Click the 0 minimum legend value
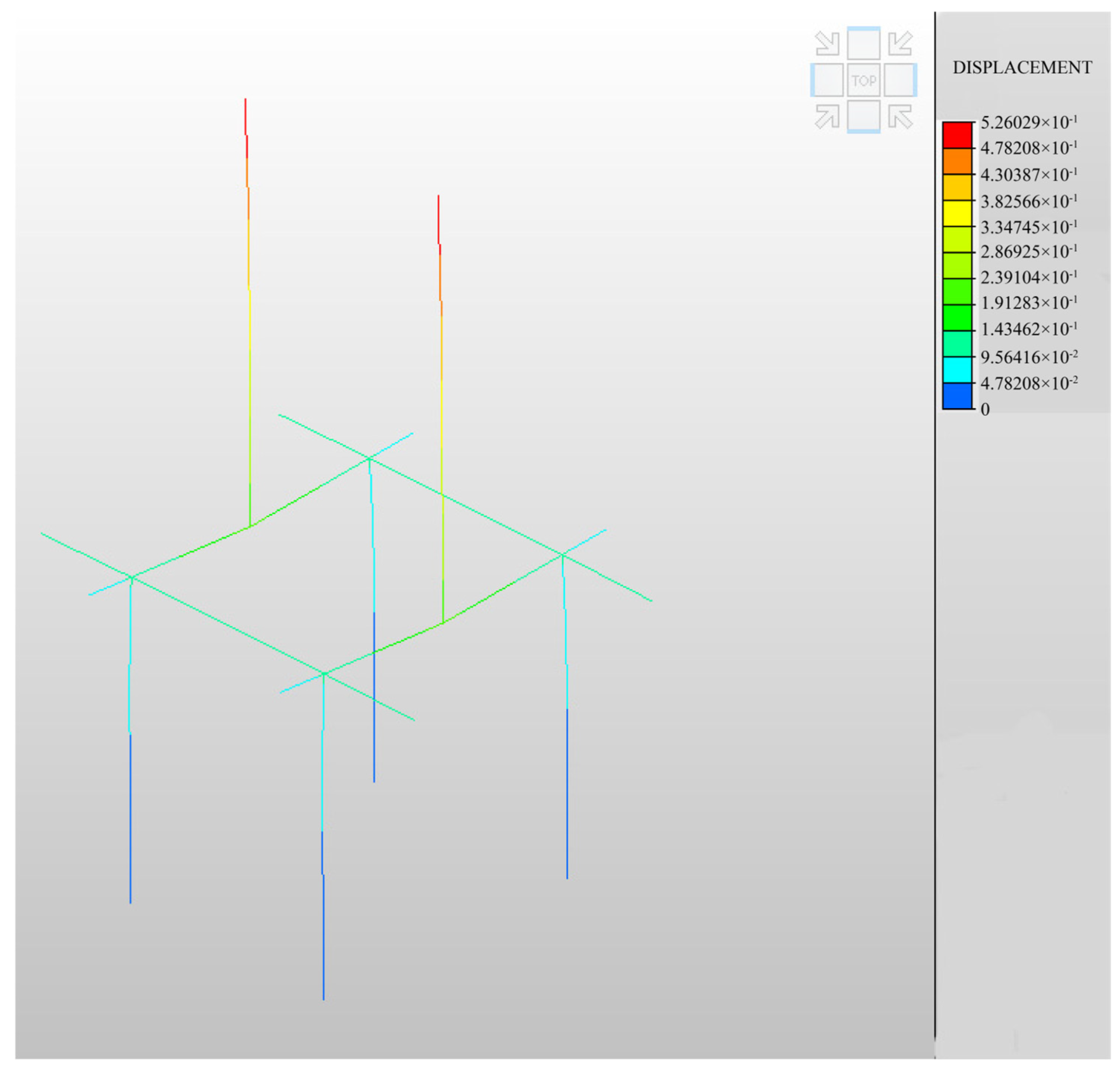Screen dimensions: 1120x1070 [985, 409]
